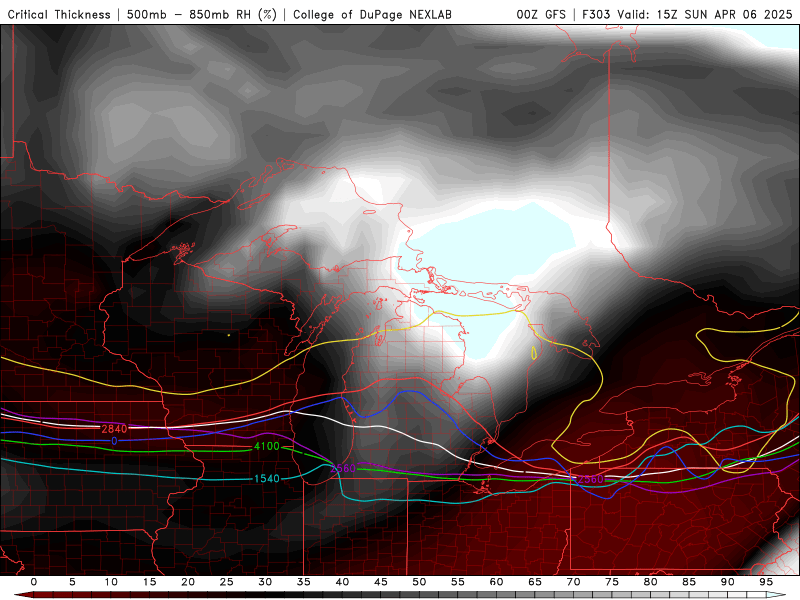800x600 pixels.
Task: Click the blue '0' contour label
Action: (x=114, y=441)
